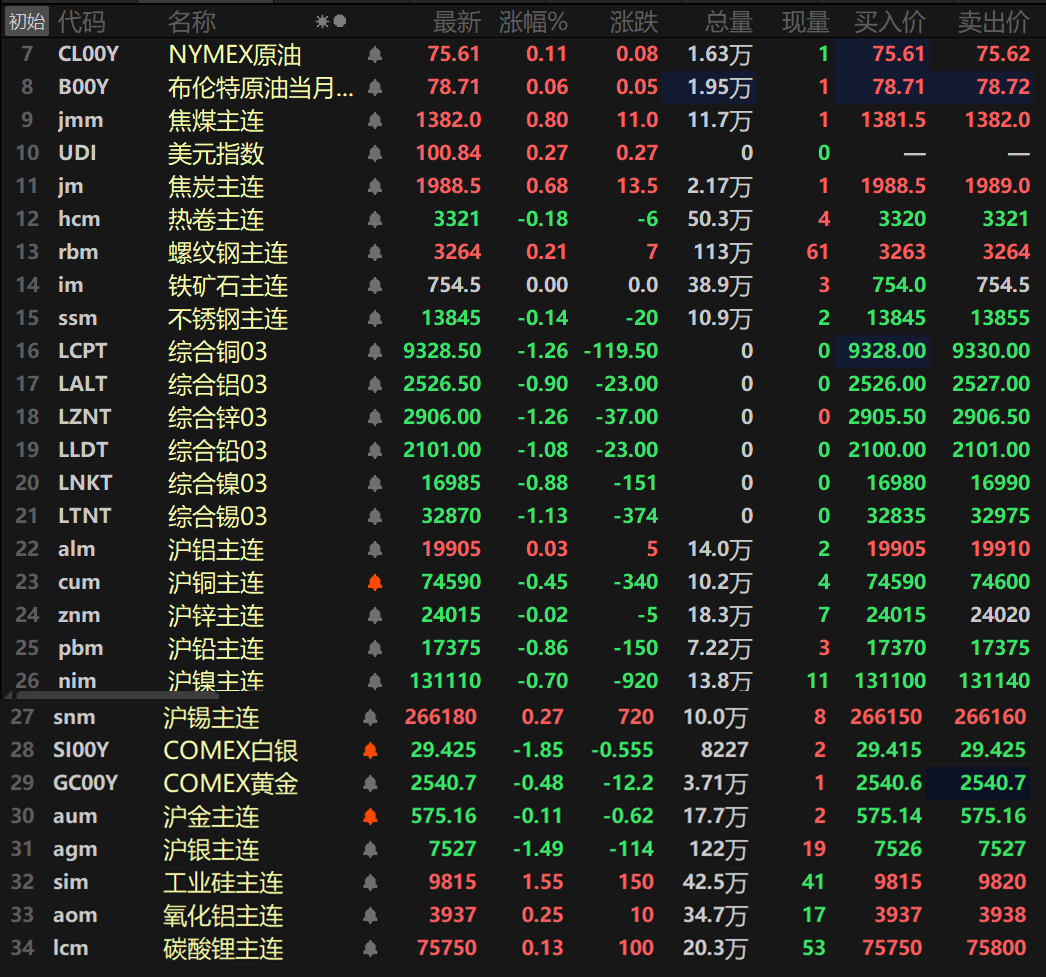Sort by the 总量 column header

(728, 22)
